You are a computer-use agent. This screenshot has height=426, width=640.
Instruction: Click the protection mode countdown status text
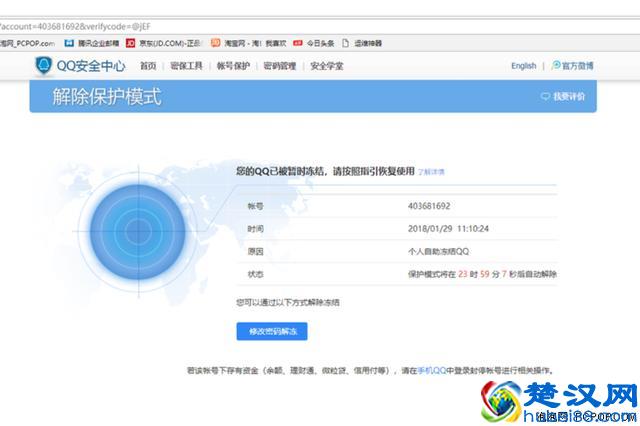(482, 274)
